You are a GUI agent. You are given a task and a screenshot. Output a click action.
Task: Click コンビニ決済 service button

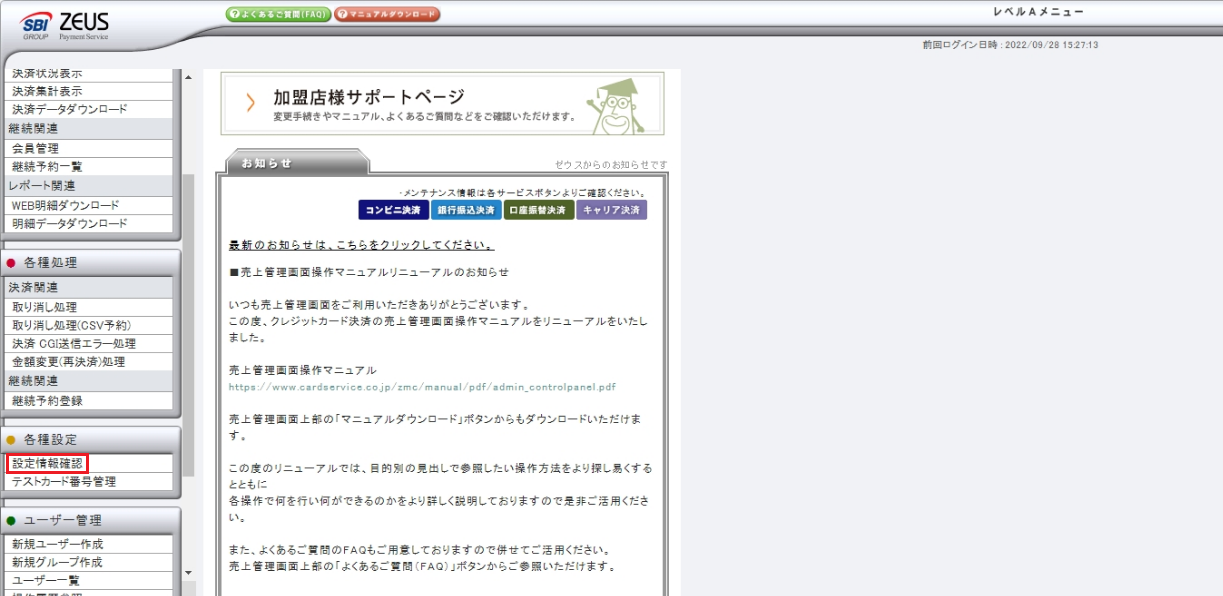393,210
